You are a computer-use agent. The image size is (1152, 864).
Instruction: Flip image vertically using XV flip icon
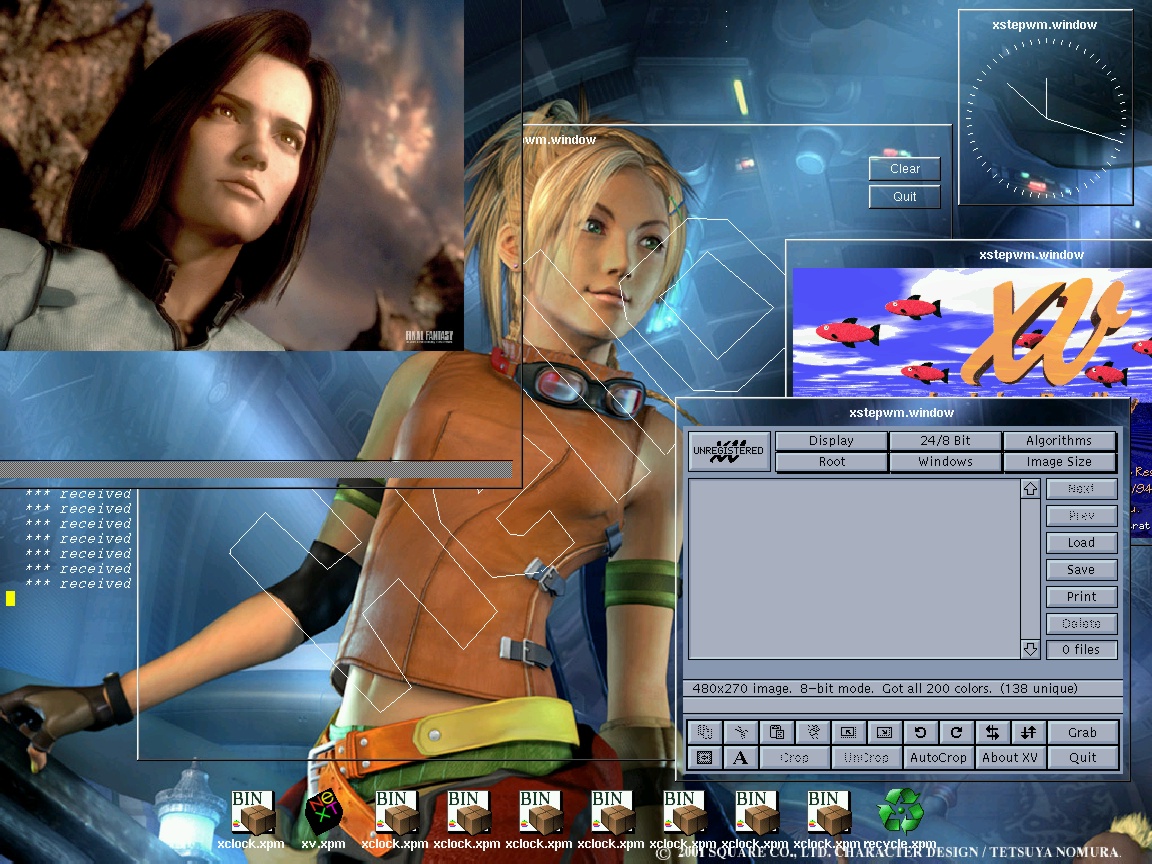point(1028,732)
